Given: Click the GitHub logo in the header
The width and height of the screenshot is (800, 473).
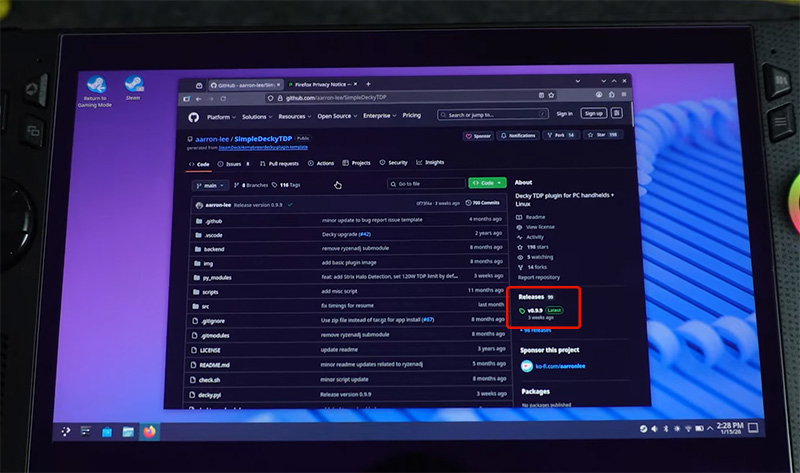Looking at the screenshot, I should coord(194,116).
